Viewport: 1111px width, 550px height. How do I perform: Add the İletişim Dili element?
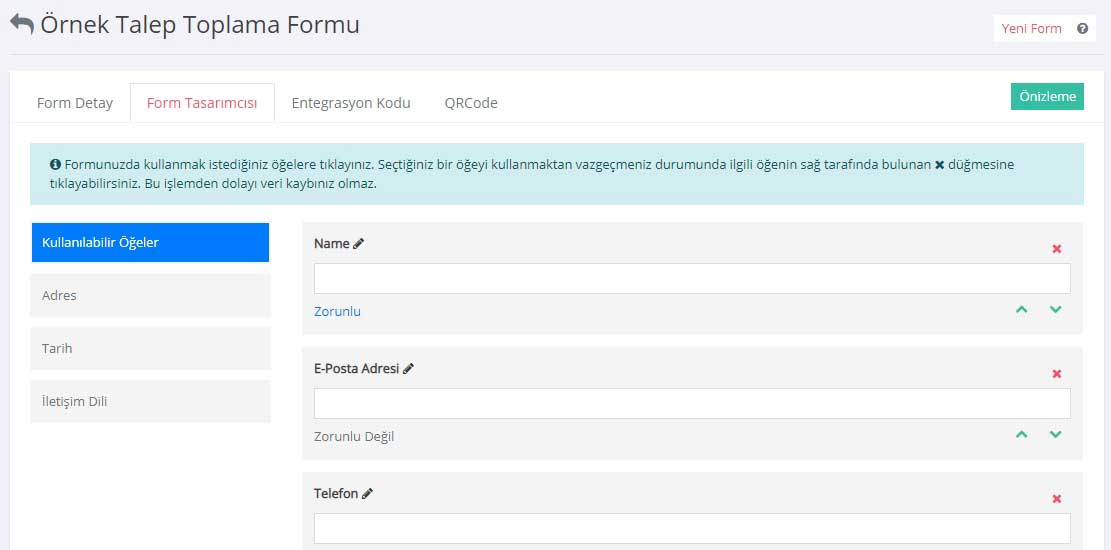(150, 401)
